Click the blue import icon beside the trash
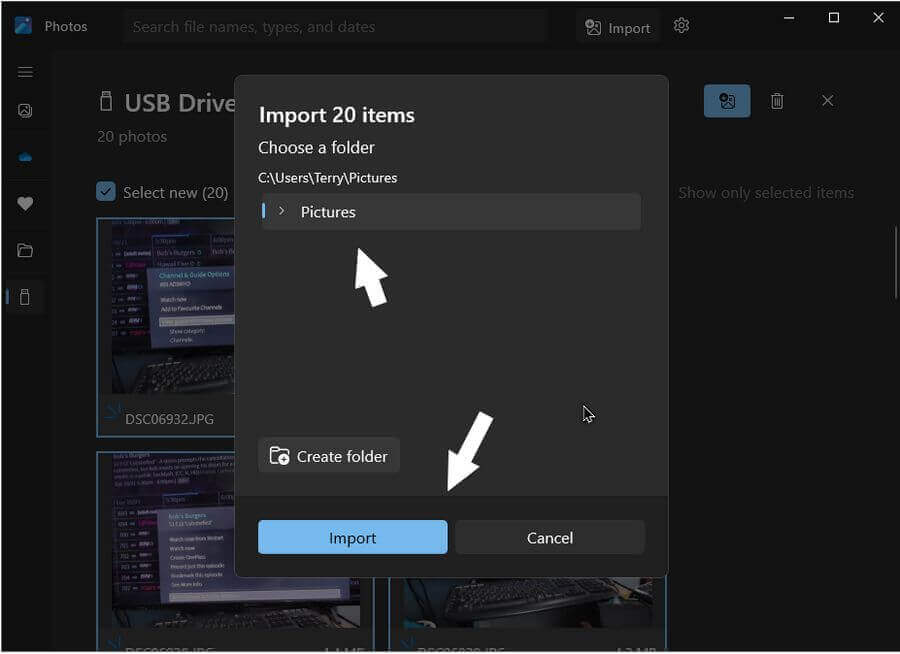This screenshot has height=654, width=900. coord(727,101)
